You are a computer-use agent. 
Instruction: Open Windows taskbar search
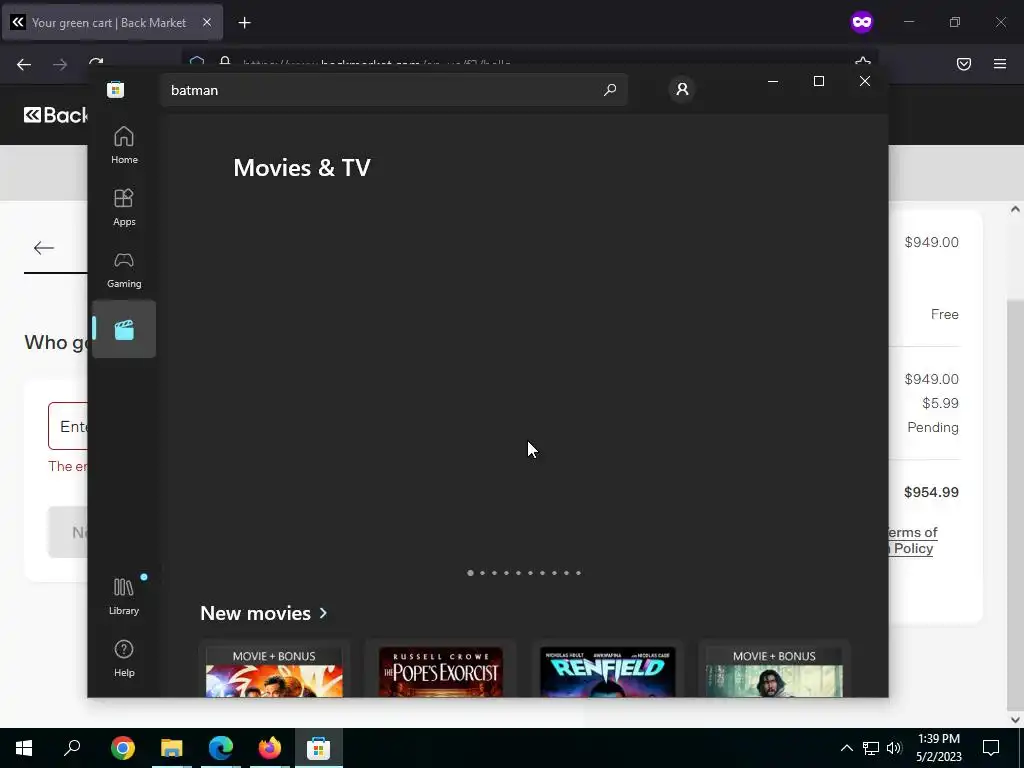click(x=72, y=748)
